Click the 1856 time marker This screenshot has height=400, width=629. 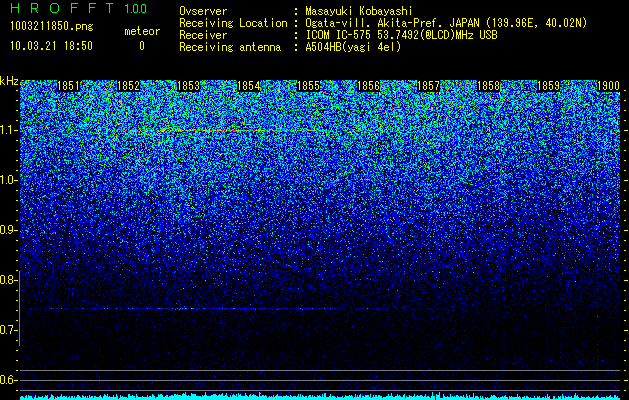(x=368, y=86)
